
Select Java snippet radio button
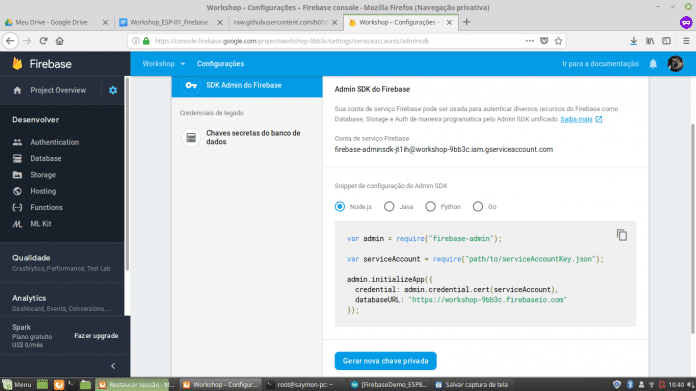click(389, 206)
